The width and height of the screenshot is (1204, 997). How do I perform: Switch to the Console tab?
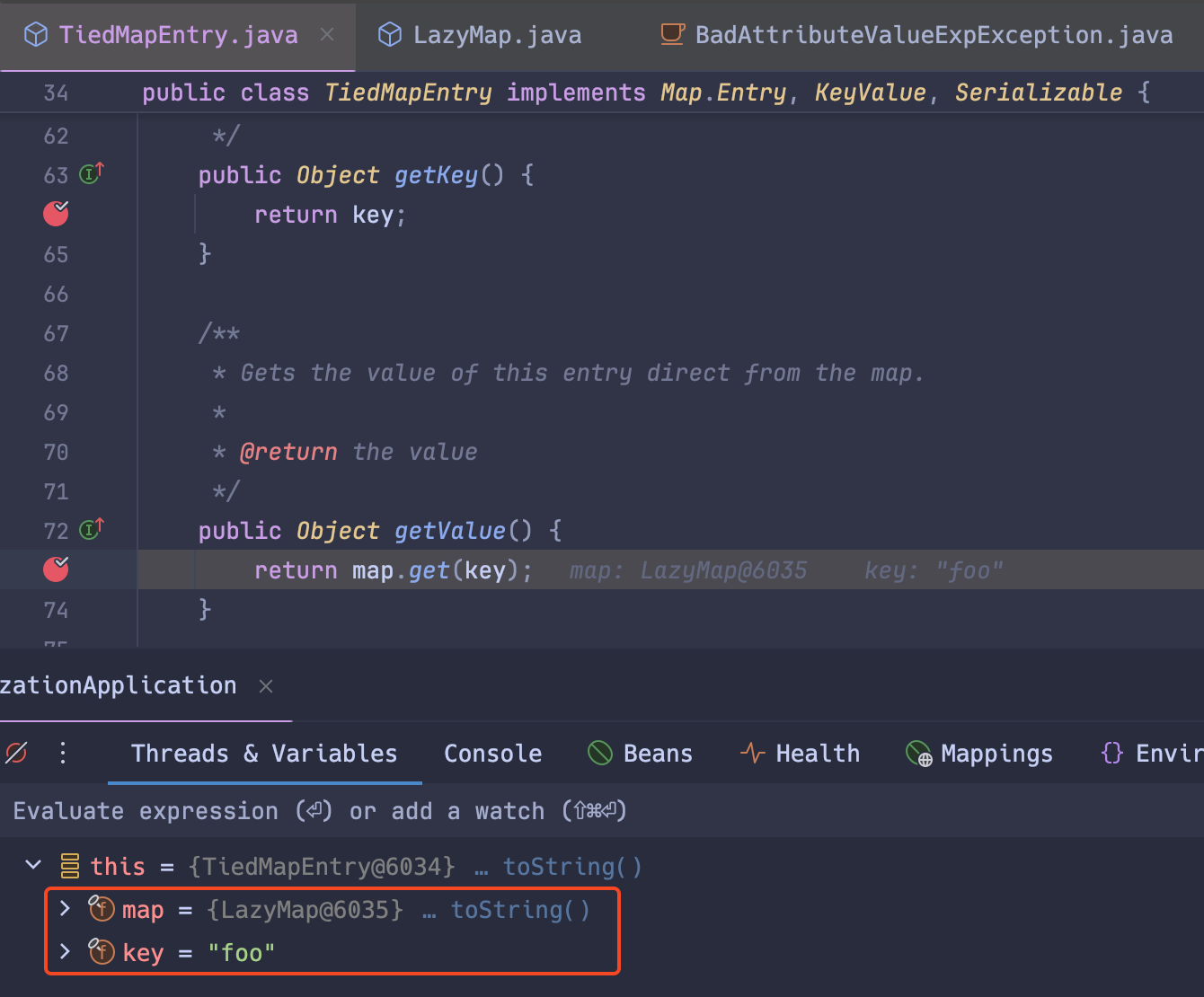(492, 754)
